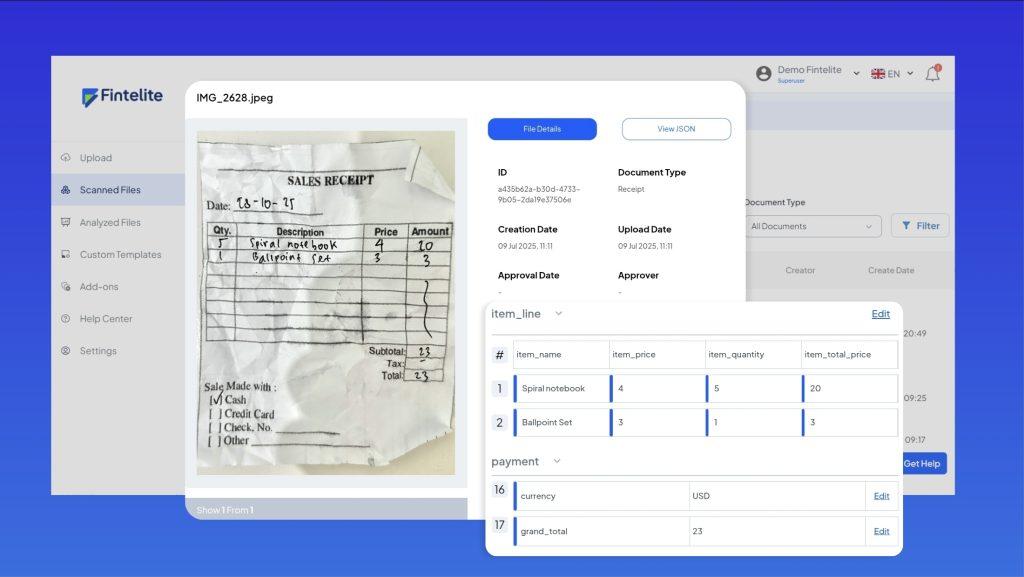Expand the Demo Fintelite account dropdown

click(856, 74)
